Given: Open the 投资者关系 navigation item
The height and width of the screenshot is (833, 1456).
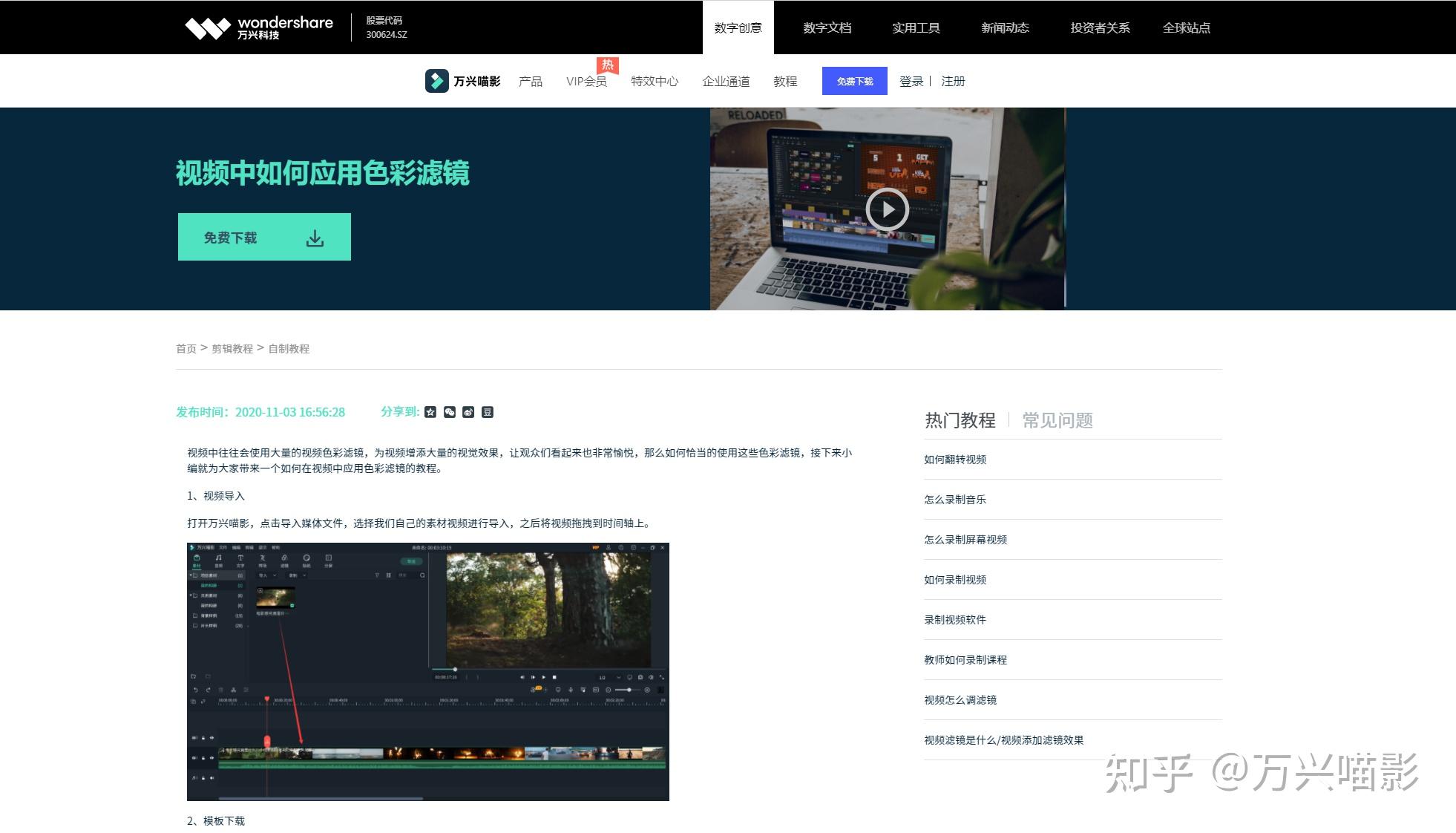Looking at the screenshot, I should tap(1101, 27).
